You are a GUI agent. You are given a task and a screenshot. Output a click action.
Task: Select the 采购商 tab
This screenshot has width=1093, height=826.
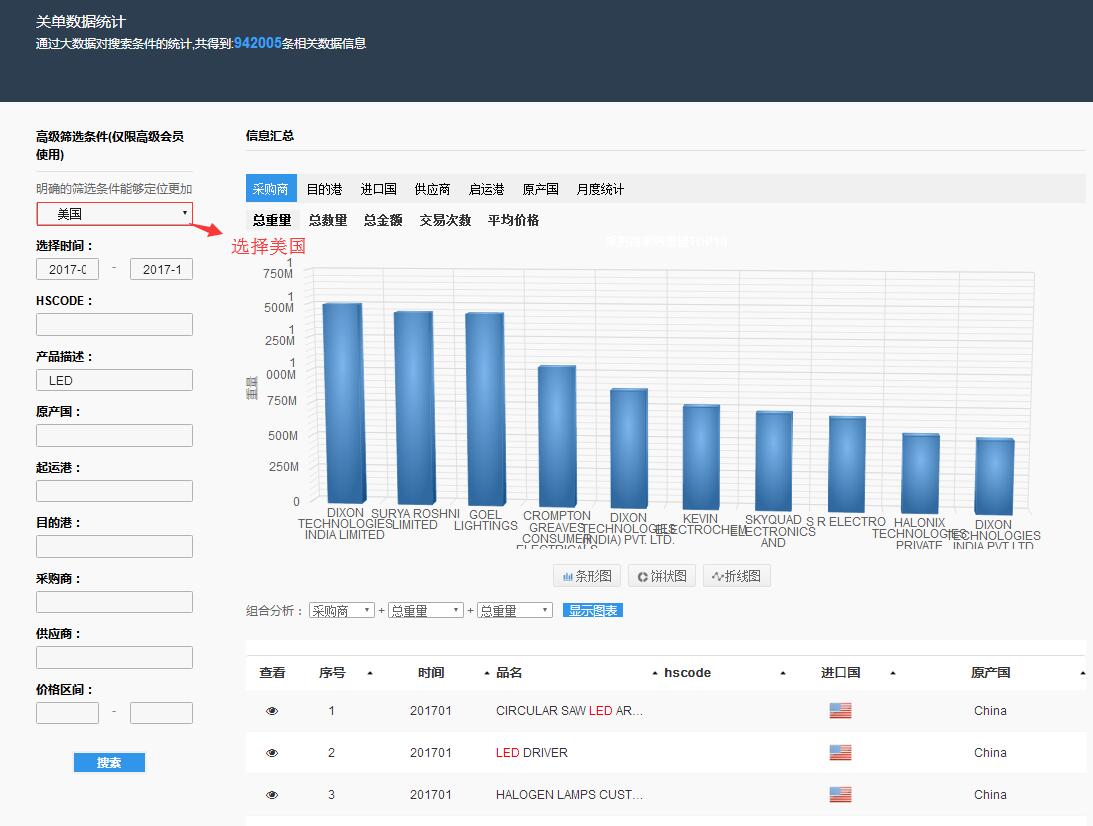(271, 189)
